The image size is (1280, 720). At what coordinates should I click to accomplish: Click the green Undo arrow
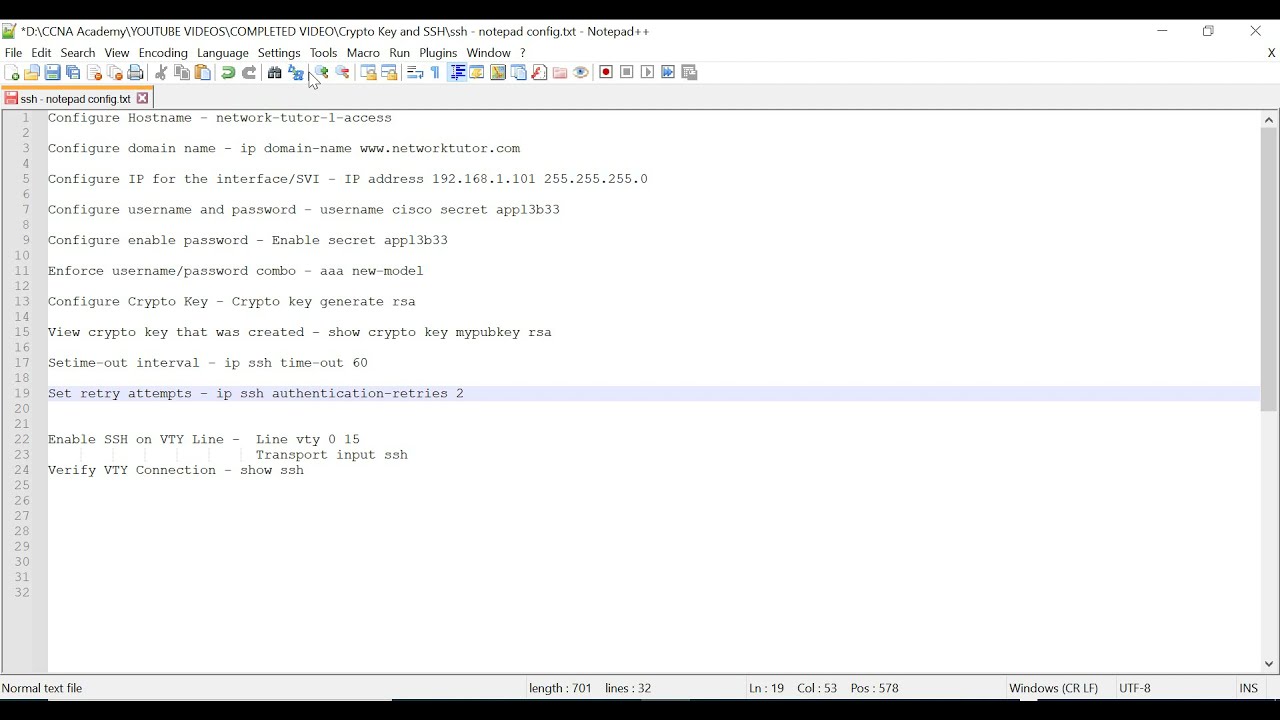228,73
